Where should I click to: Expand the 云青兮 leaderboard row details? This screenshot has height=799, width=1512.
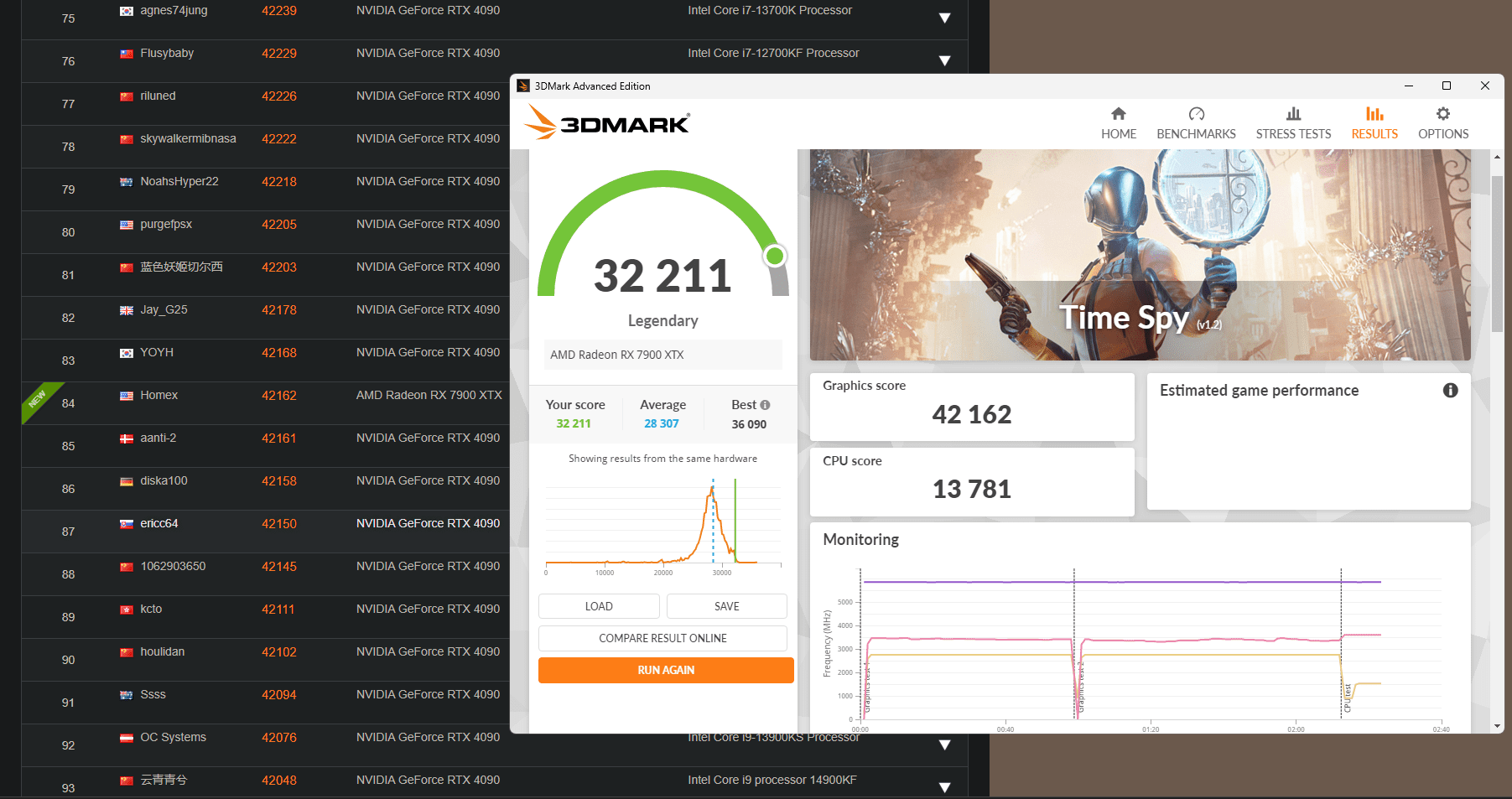(x=944, y=788)
